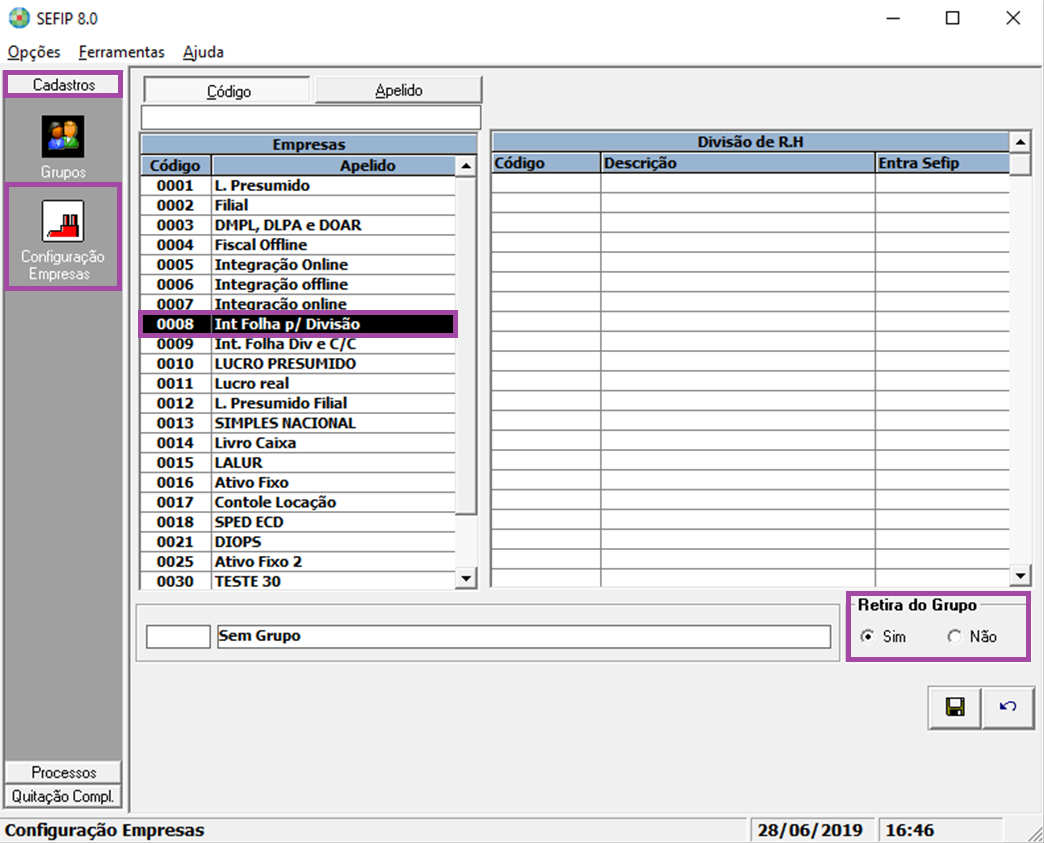Select company 0004 Fiscal Offline

pyautogui.click(x=298, y=245)
